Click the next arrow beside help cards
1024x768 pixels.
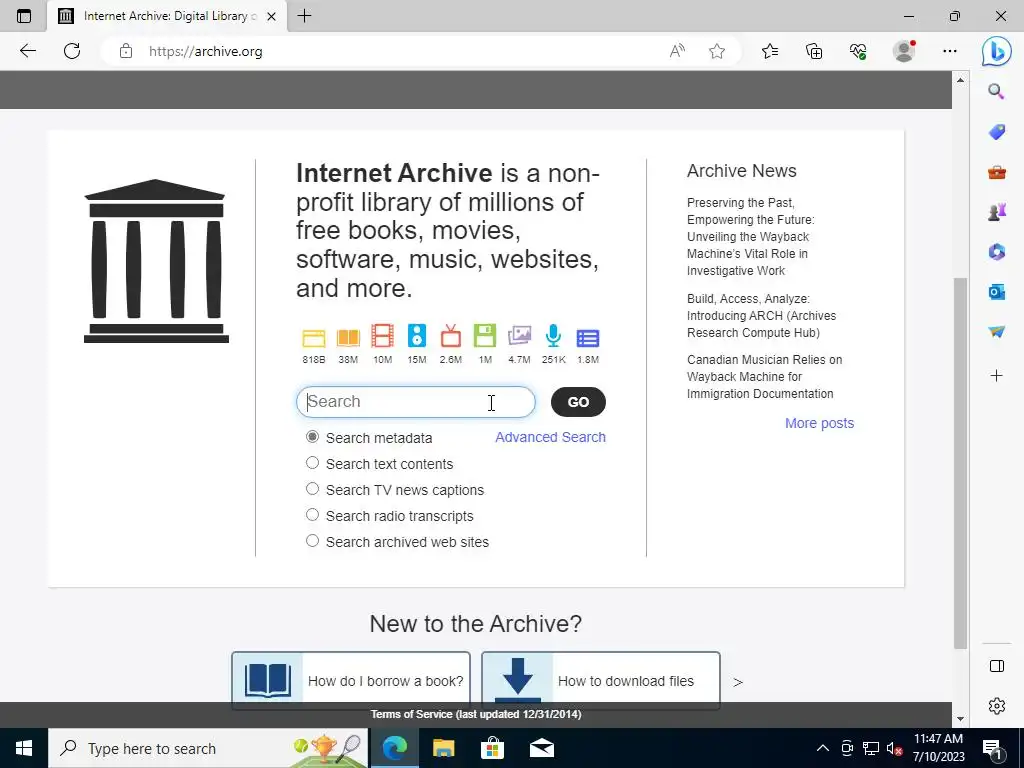[738, 682]
